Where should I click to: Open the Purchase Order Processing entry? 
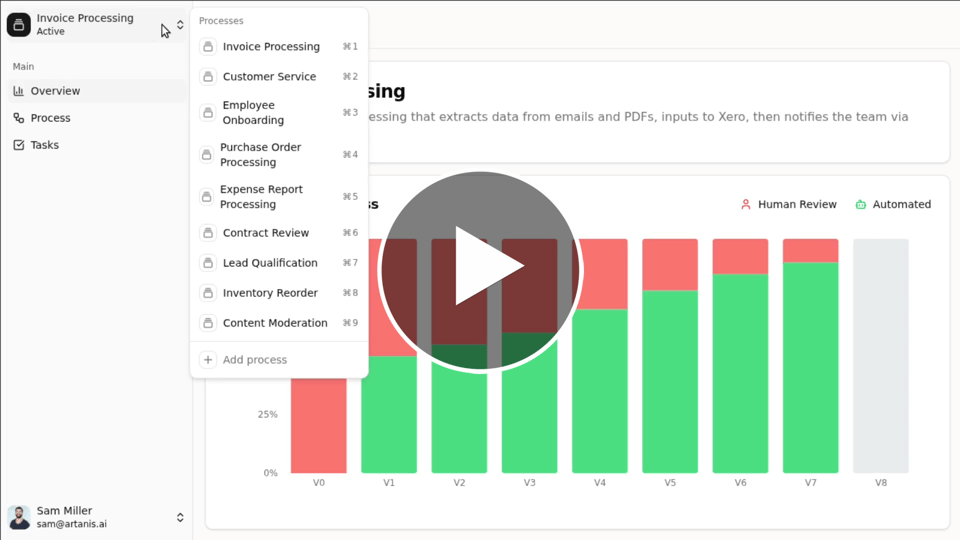point(261,155)
